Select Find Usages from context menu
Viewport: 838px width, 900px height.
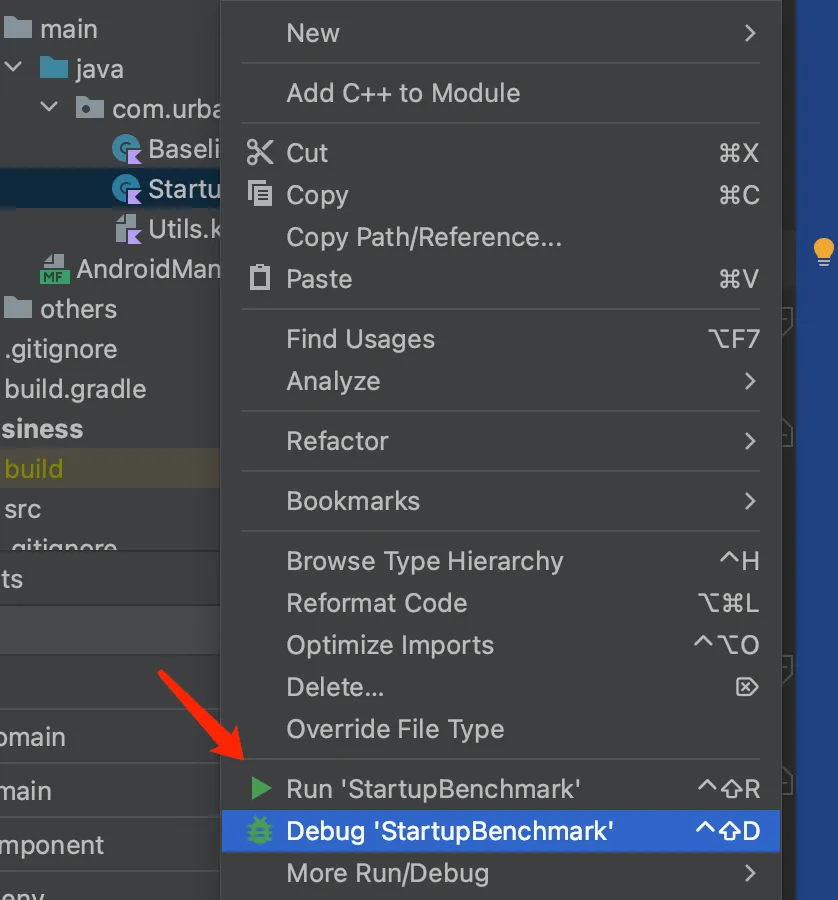pyautogui.click(x=361, y=339)
